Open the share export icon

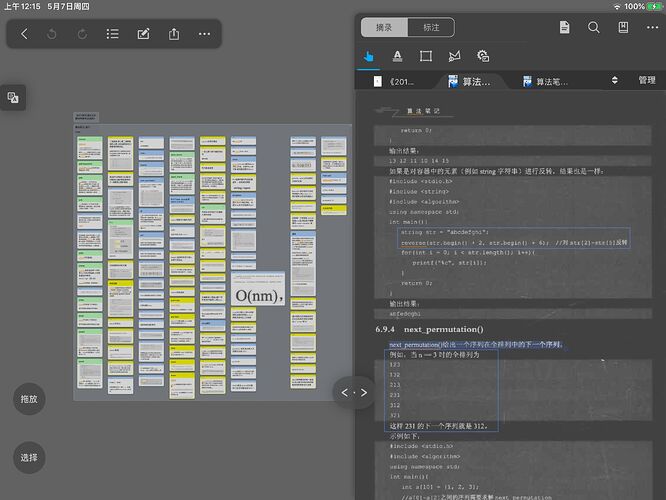point(174,34)
